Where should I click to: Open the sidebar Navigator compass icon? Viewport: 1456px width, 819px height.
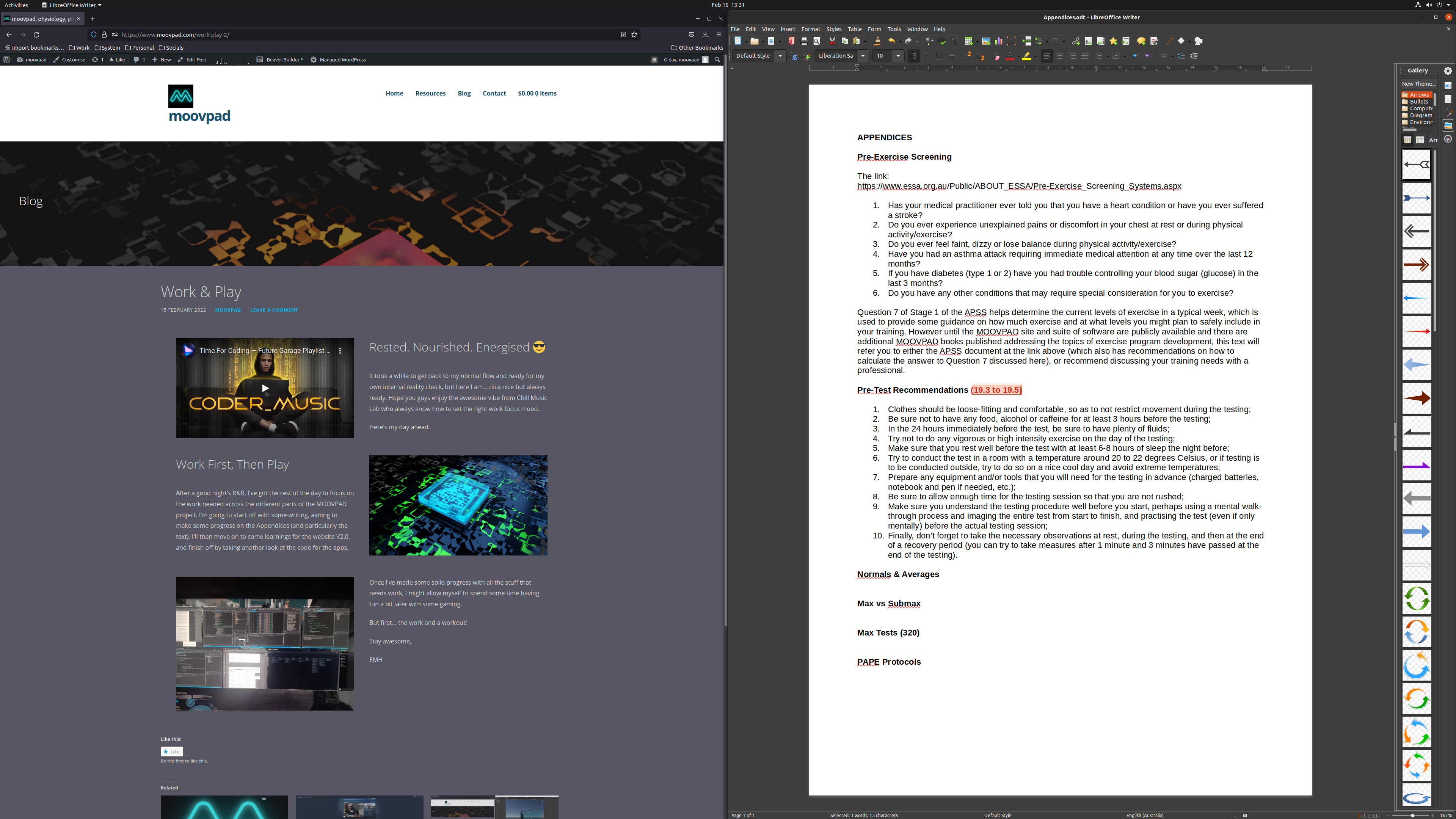pyautogui.click(x=1448, y=139)
